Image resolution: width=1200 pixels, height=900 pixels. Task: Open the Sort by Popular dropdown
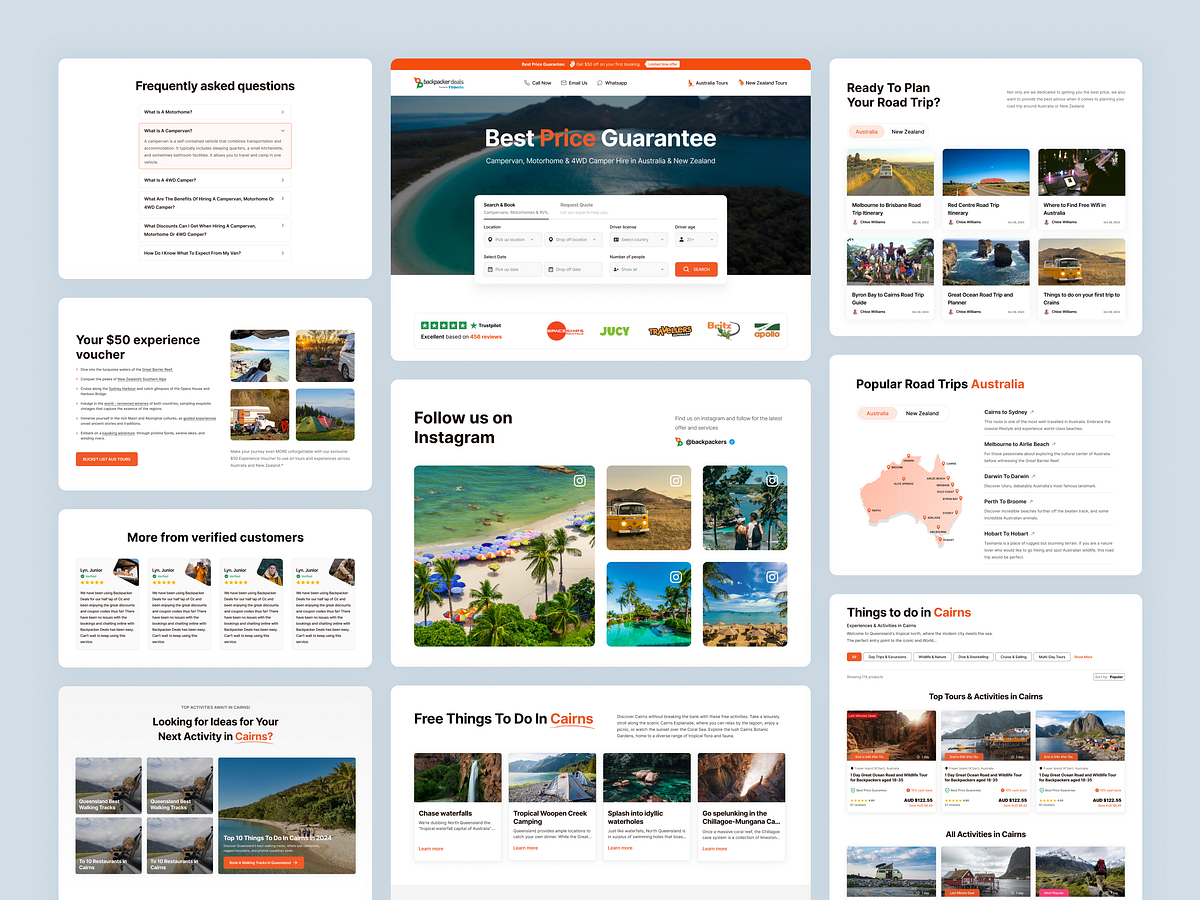click(1110, 676)
